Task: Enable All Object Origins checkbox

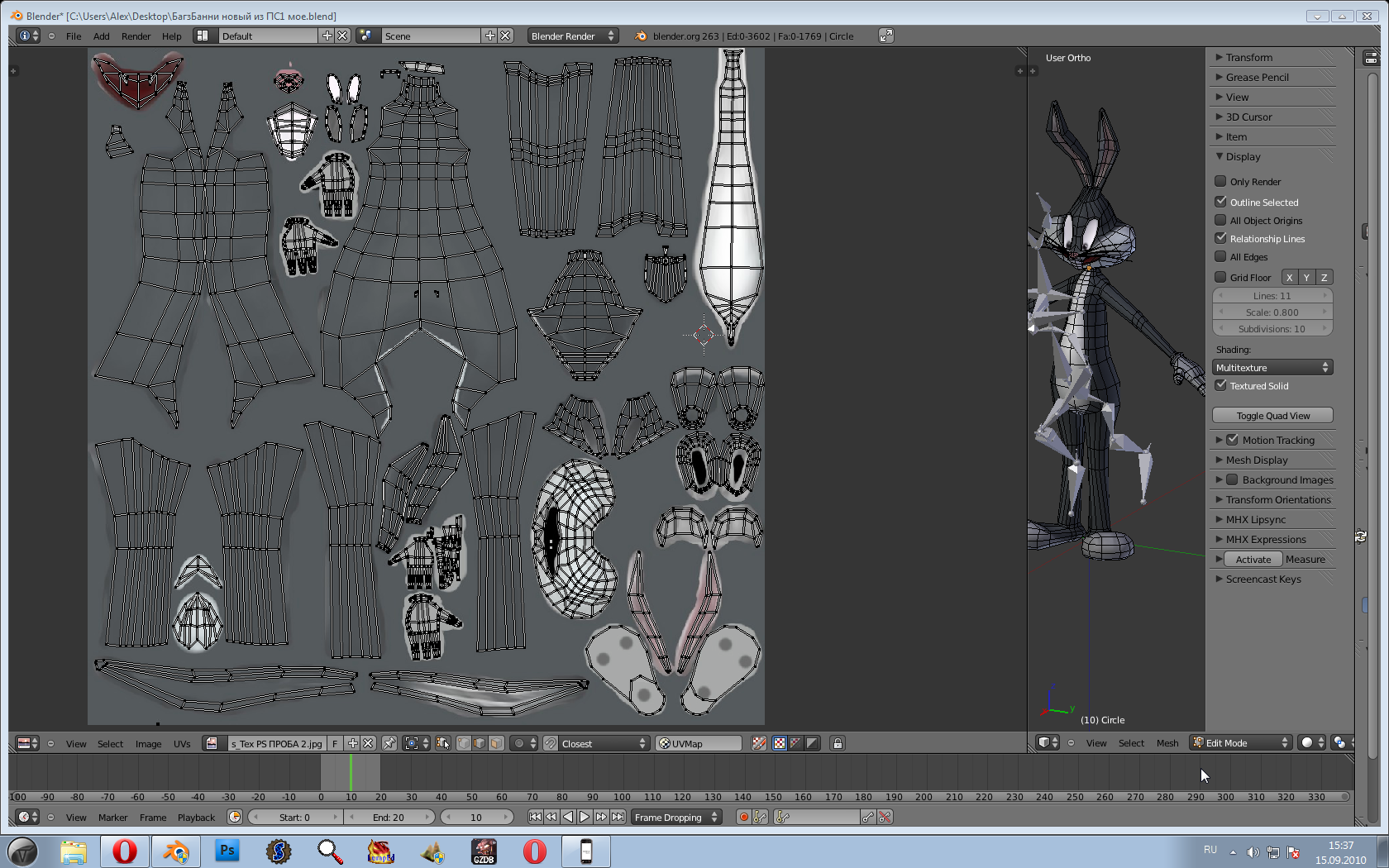Action: point(1220,220)
